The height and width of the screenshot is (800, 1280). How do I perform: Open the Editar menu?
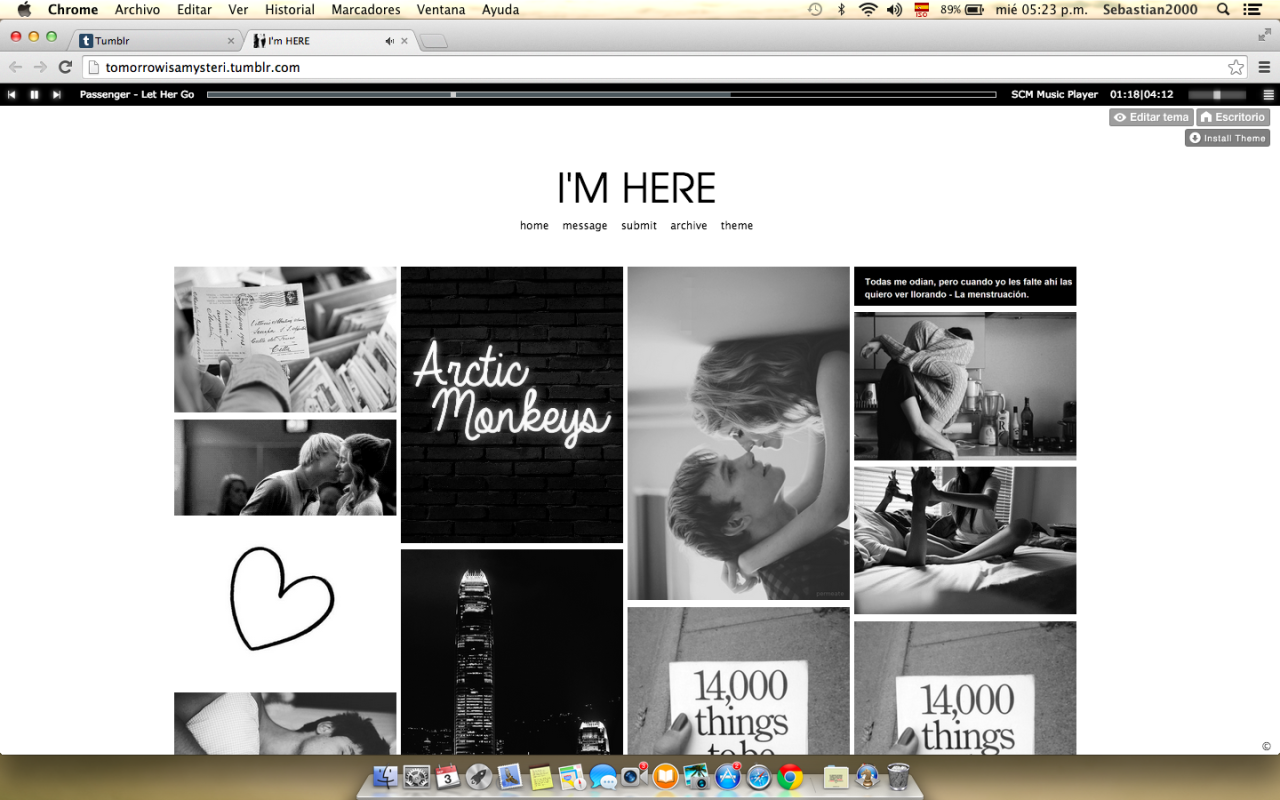pos(194,10)
